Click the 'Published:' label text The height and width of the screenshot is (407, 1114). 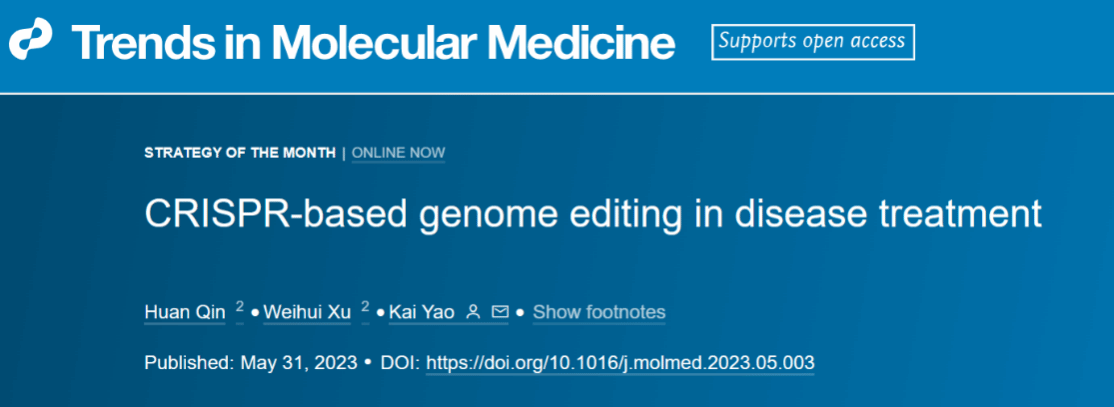pos(189,362)
